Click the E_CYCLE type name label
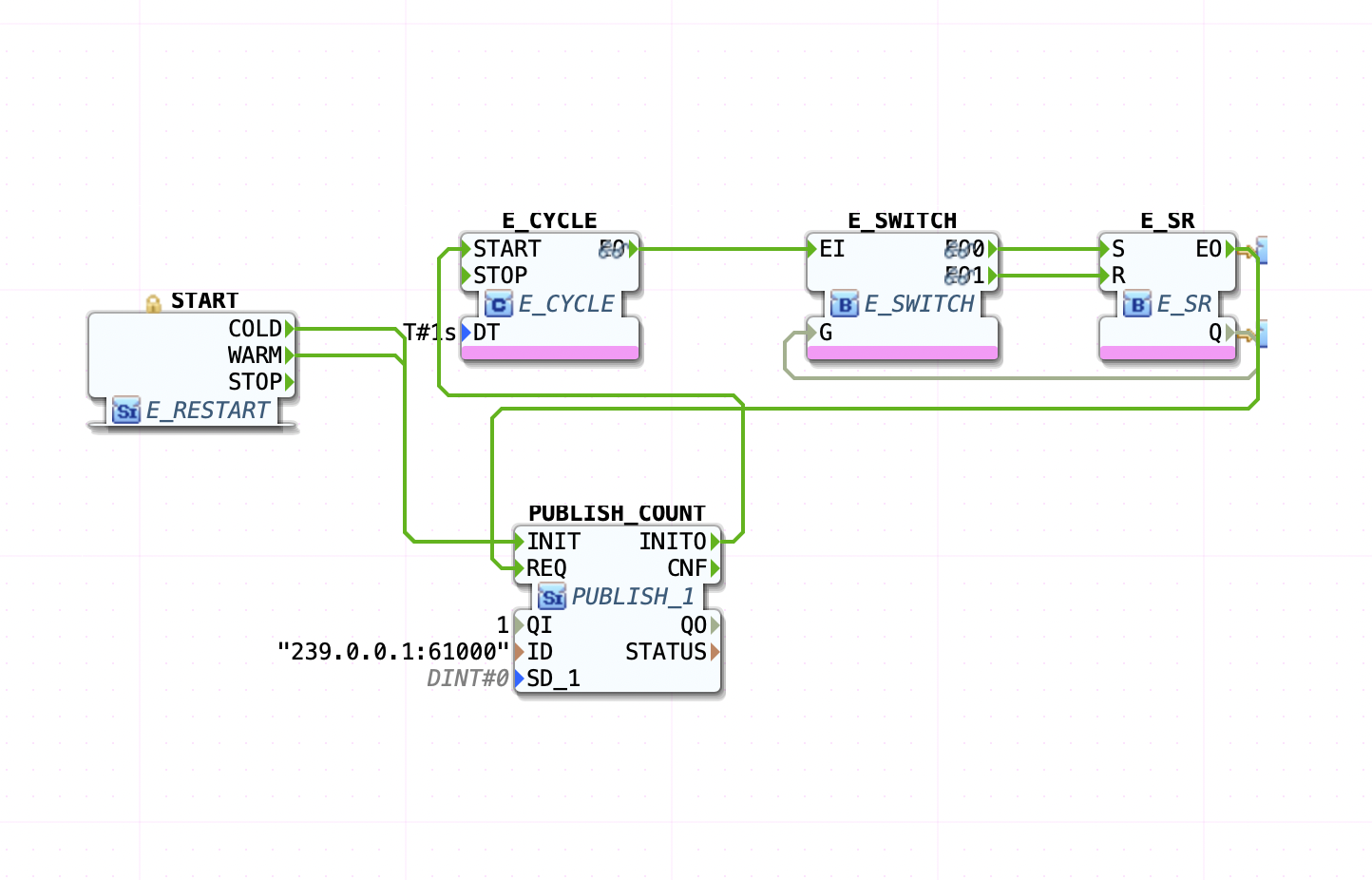The width and height of the screenshot is (1372, 880). [566, 304]
